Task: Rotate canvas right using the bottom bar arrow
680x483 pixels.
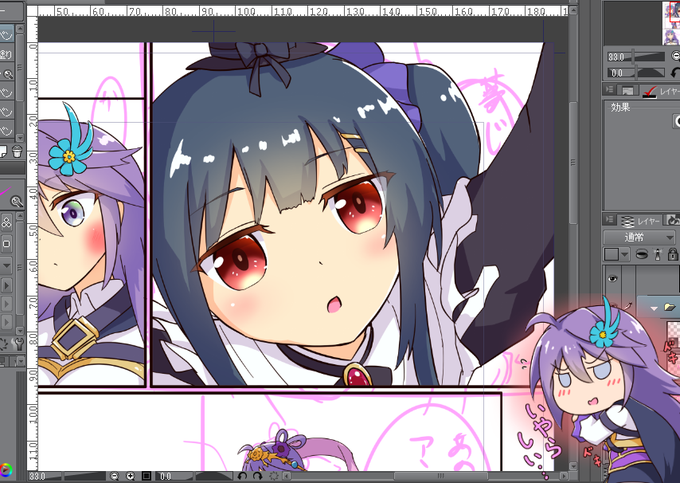Action: [x=258, y=476]
